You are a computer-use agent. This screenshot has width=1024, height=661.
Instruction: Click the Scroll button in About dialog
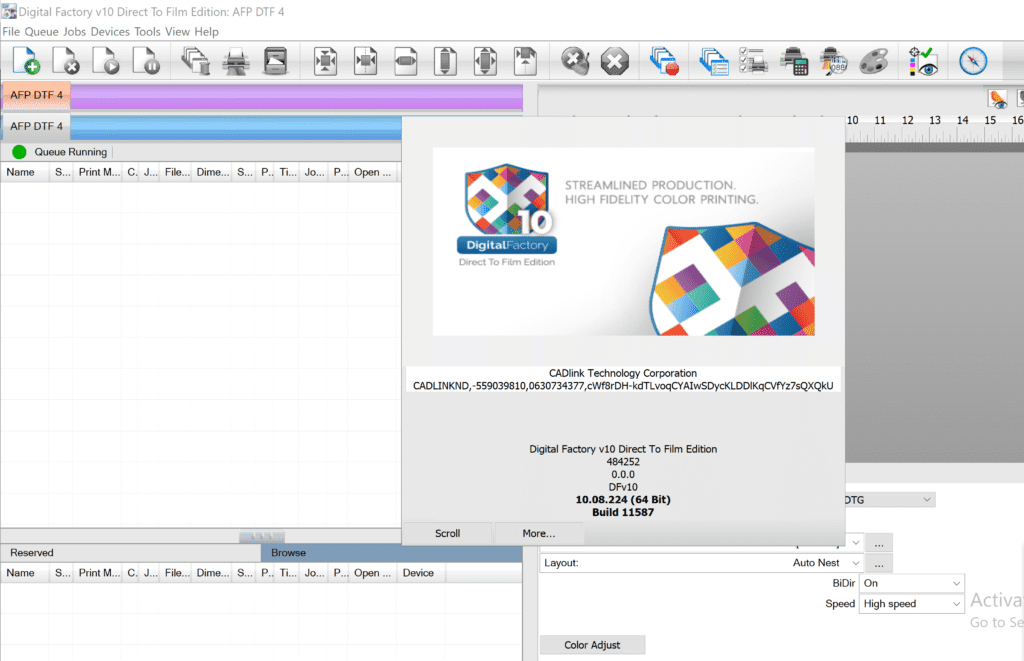447,533
